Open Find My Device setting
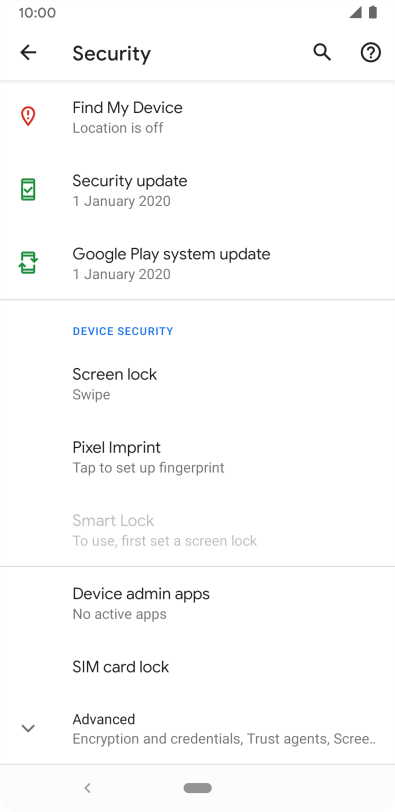The height and width of the screenshot is (812, 395). pos(197,117)
